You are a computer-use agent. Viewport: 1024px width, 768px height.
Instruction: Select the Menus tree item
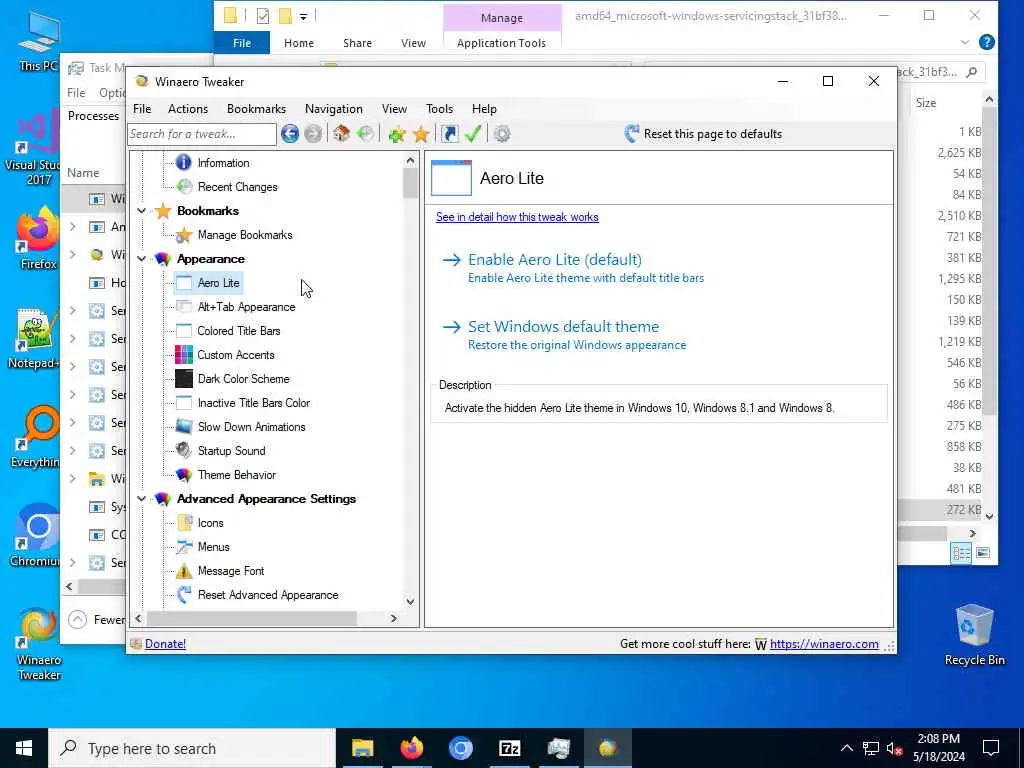pyautogui.click(x=214, y=547)
